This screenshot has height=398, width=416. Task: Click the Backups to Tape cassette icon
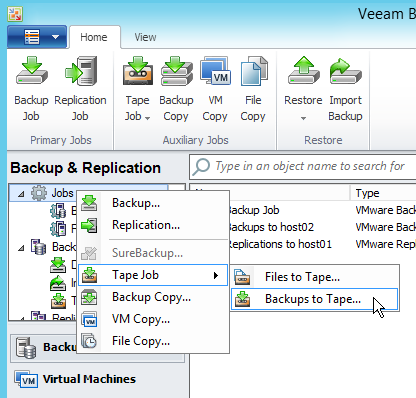(242, 299)
